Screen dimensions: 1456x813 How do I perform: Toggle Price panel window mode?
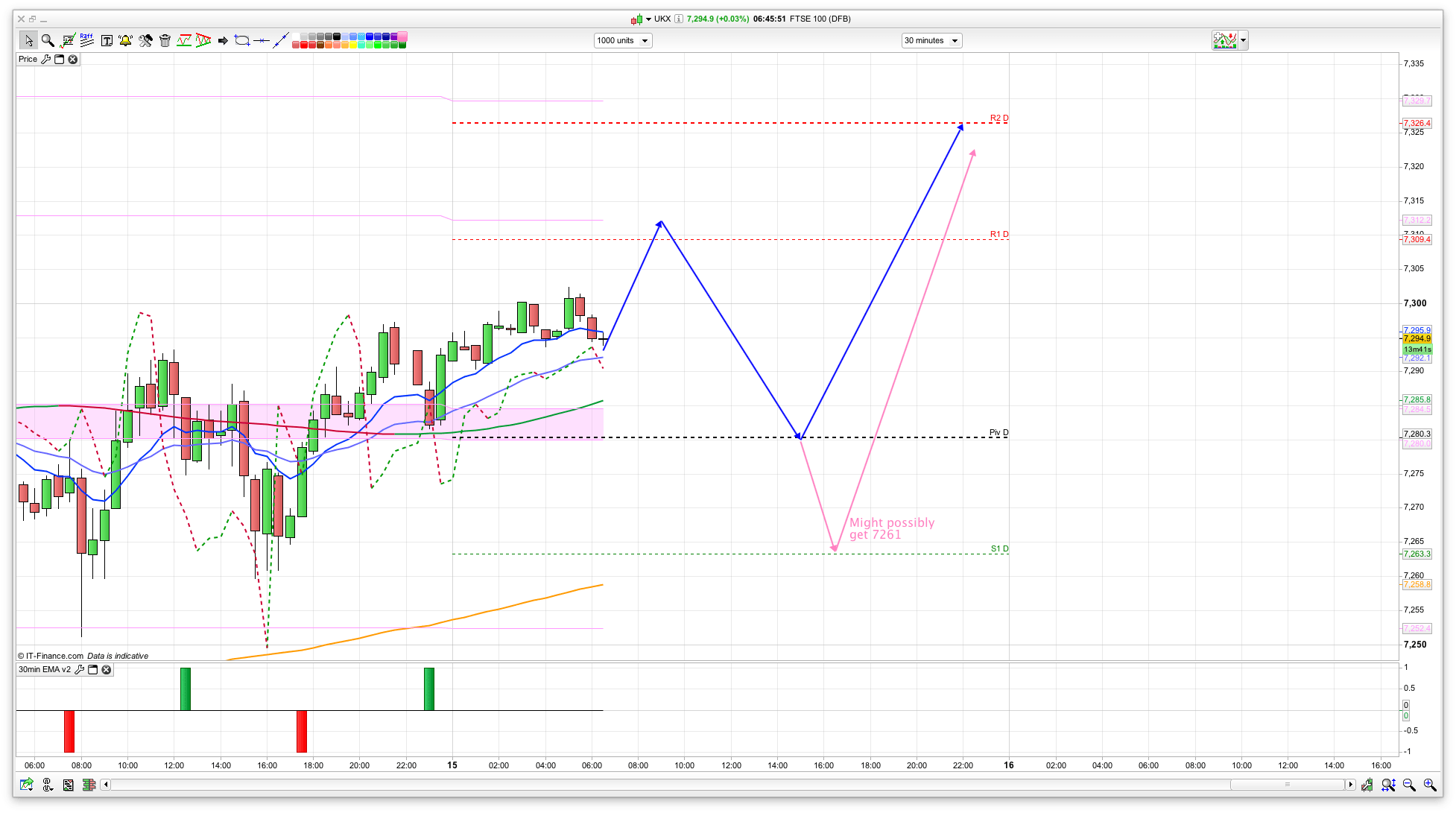click(60, 60)
